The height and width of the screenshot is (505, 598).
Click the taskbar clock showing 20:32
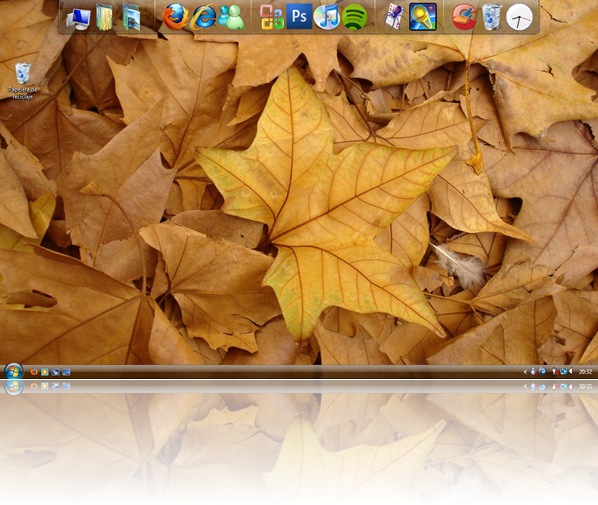(585, 372)
